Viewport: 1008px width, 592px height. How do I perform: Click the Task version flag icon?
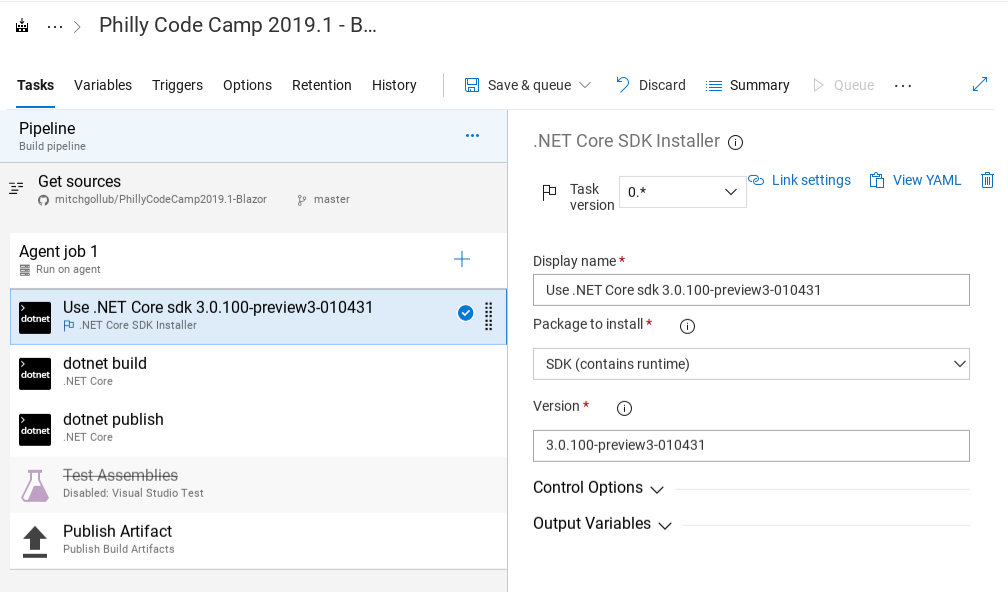549,192
